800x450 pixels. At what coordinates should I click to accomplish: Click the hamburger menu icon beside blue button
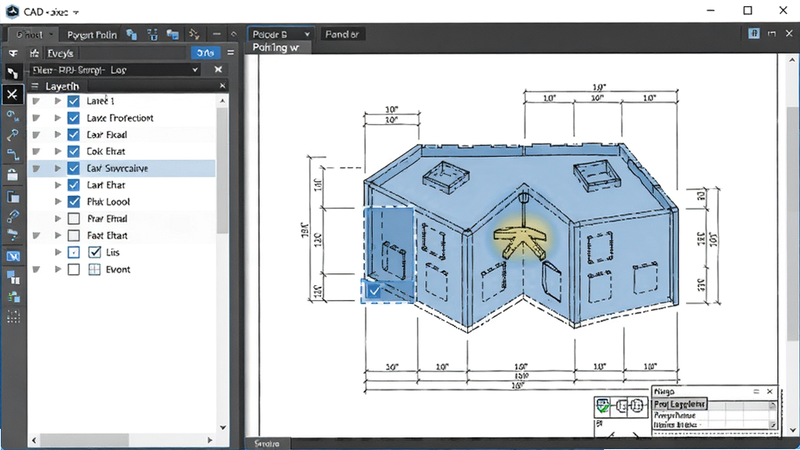(231, 53)
